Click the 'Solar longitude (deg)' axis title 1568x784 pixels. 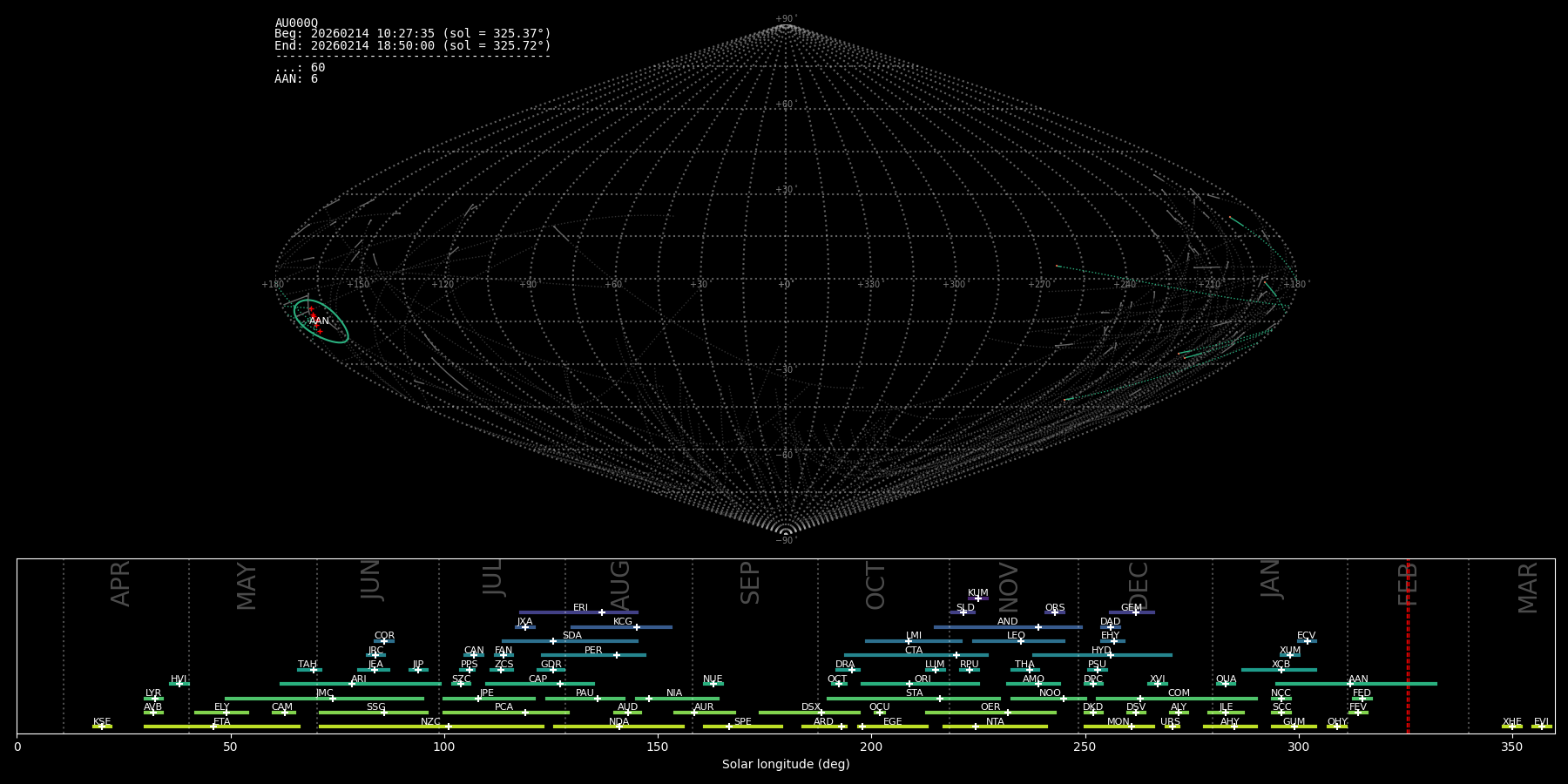pos(786,764)
